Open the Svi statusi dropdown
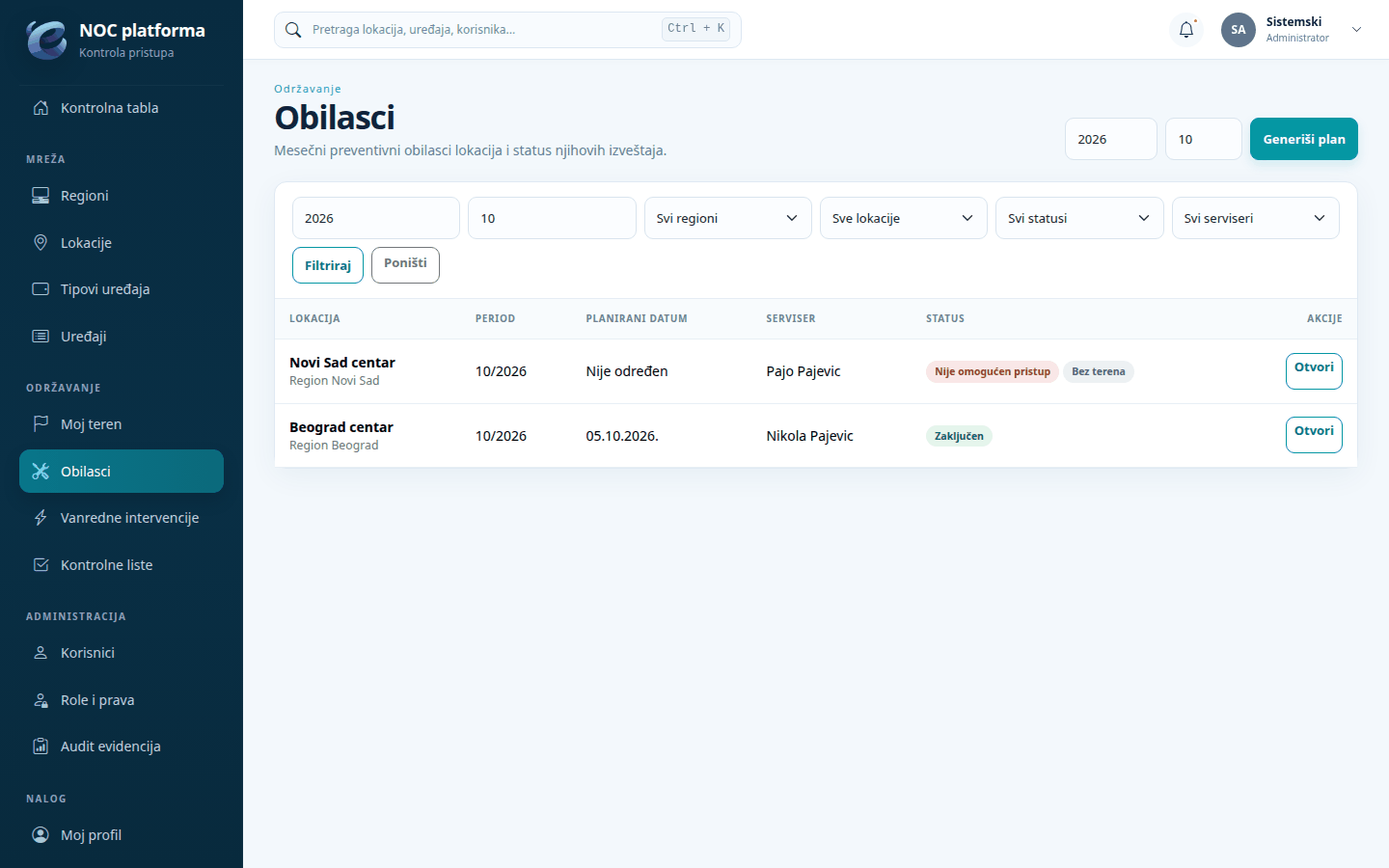Screen dimensions: 1389x868 1079,218
